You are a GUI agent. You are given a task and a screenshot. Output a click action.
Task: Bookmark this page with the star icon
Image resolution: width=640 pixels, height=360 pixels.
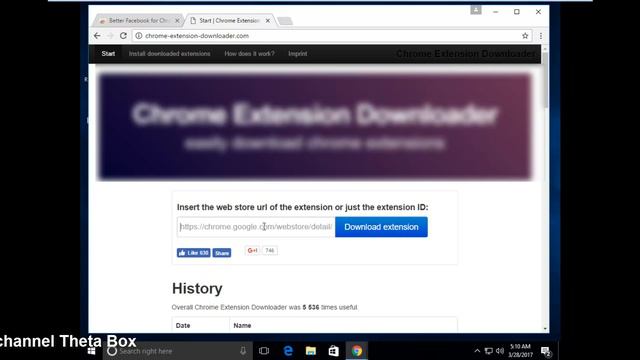pos(525,36)
